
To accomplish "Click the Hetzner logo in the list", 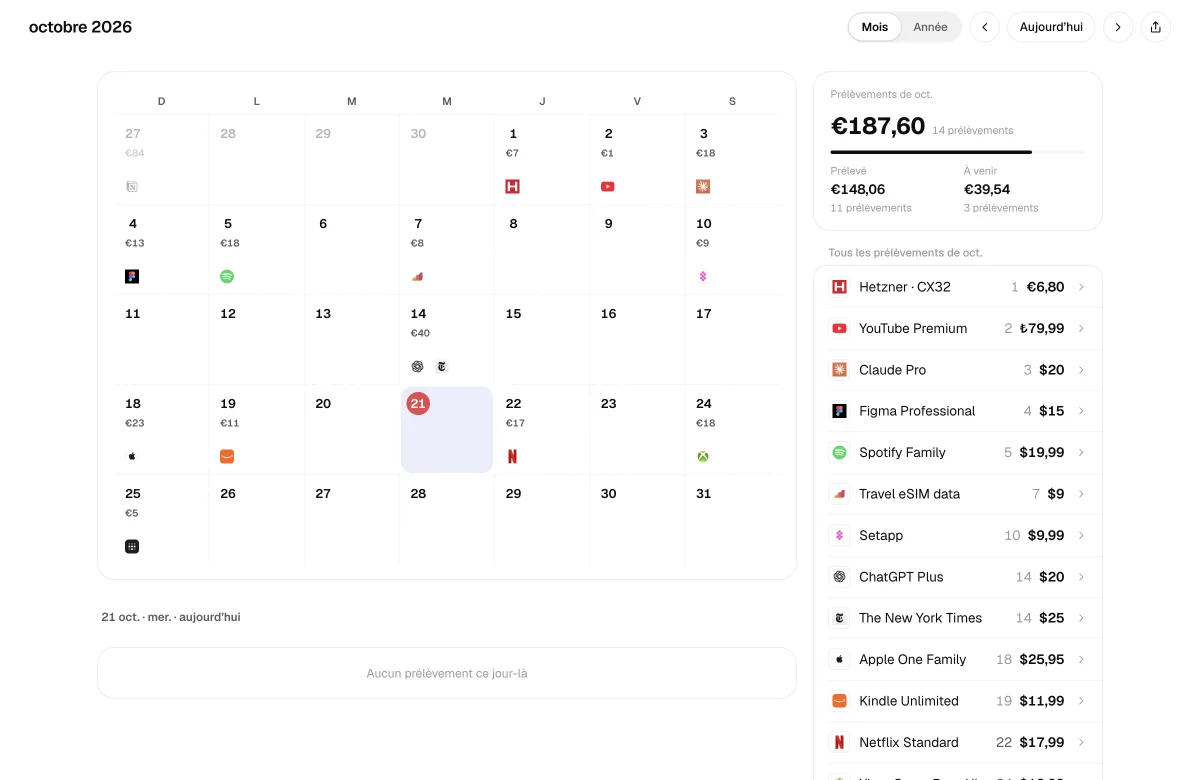I will (840, 287).
